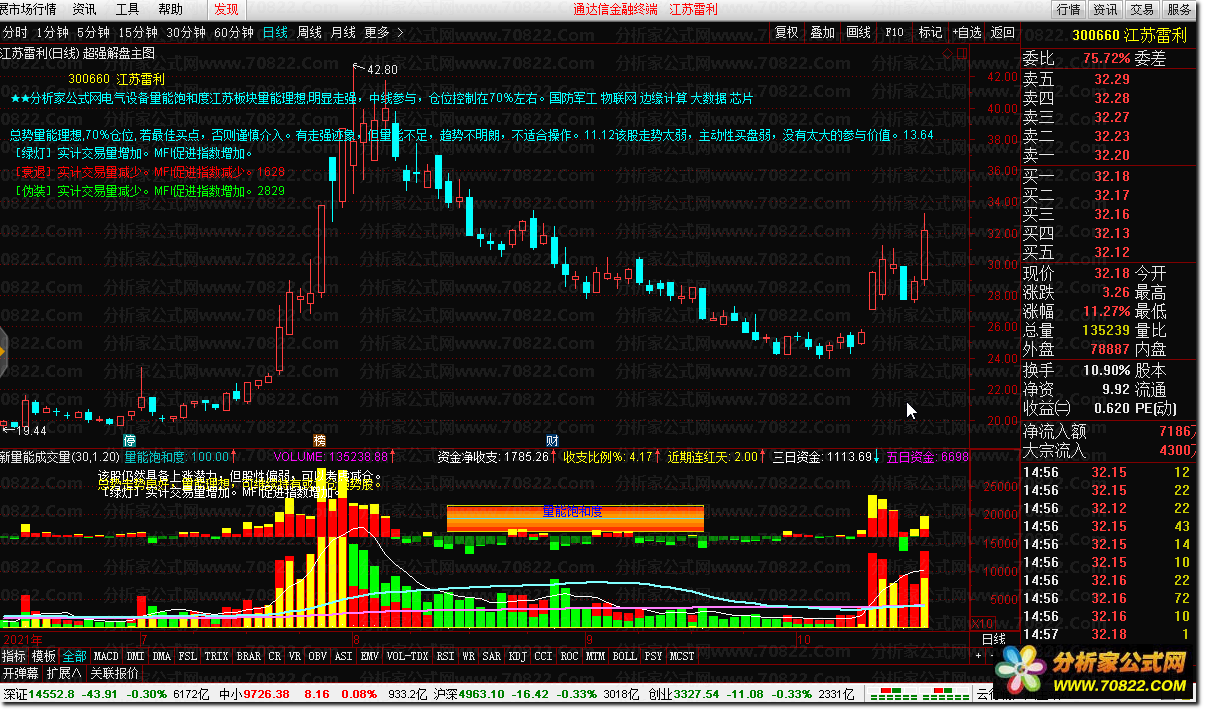Image resolution: width=1205 pixels, height=710 pixels.
Task: Switch to 分时 chart period
Action: pos(13,32)
